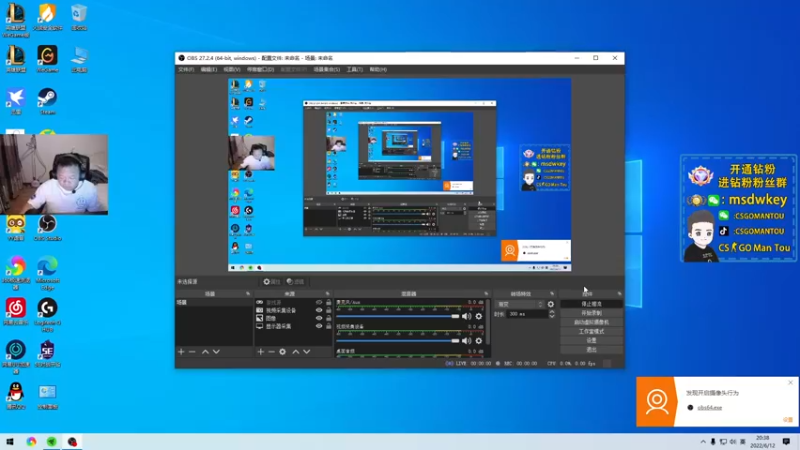
Task: Open the 视频采集设备 mixer settings gear
Action: point(479,341)
